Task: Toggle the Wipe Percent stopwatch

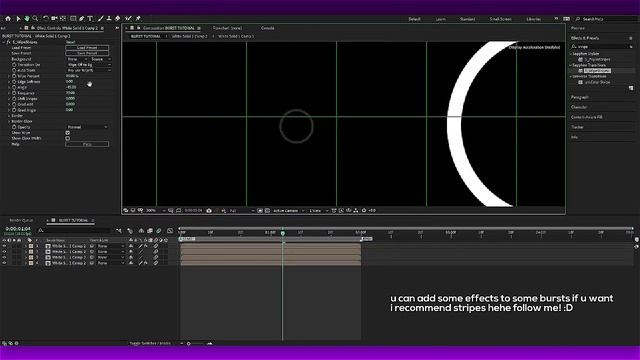Action: pyautogui.click(x=14, y=76)
